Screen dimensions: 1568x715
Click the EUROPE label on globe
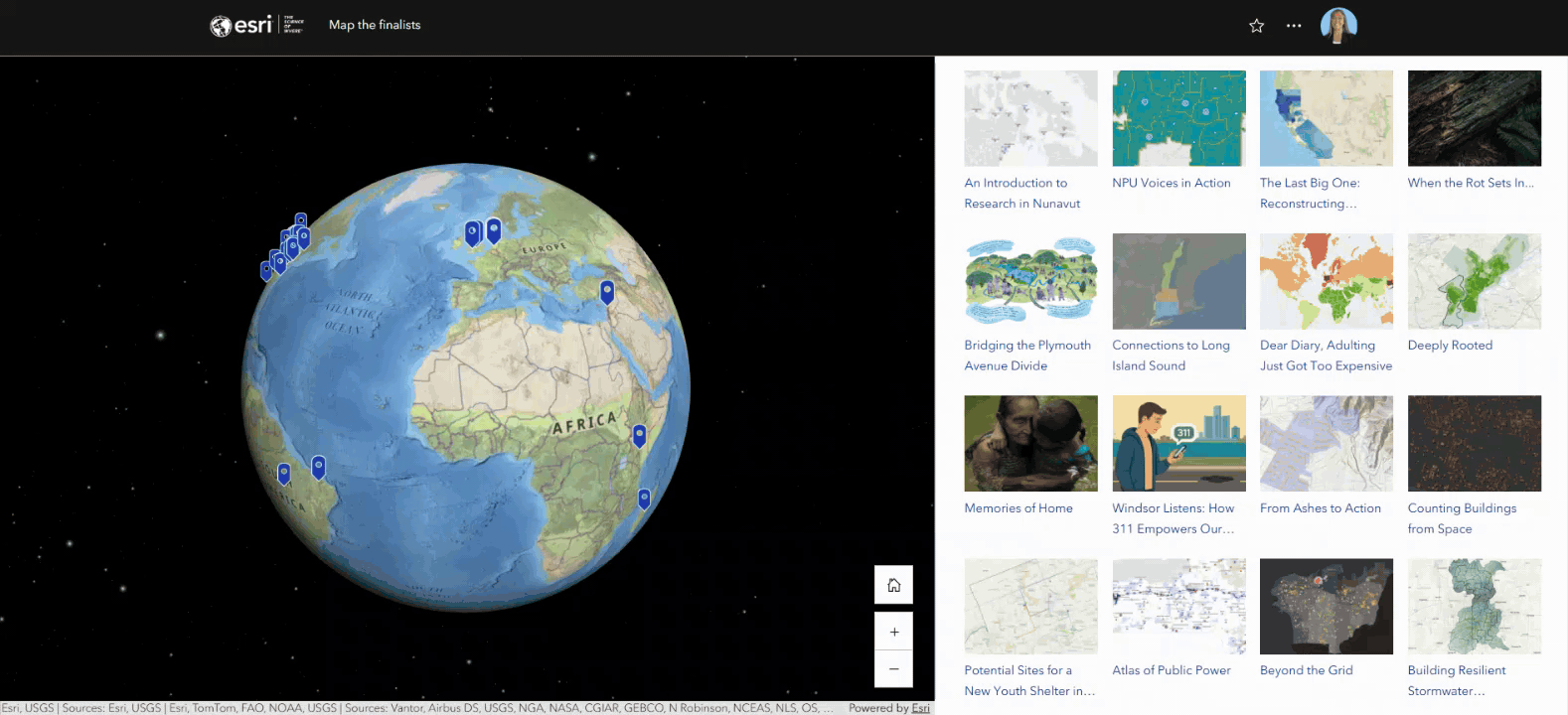pyautogui.click(x=546, y=247)
